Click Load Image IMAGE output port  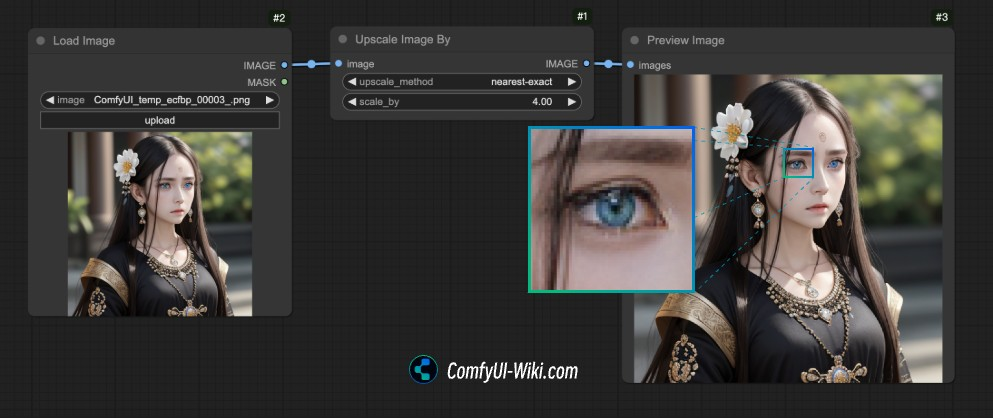coord(284,65)
